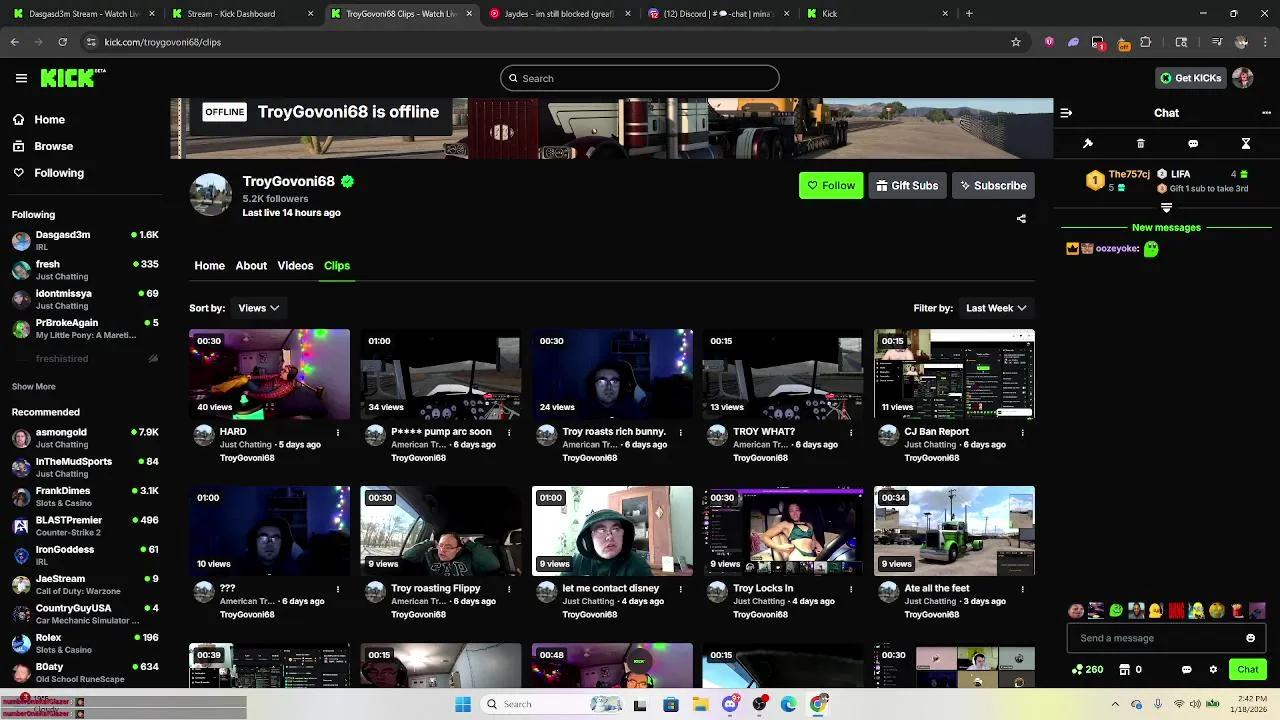The height and width of the screenshot is (720, 1280).
Task: Click the 260 channel points icon
Action: tap(1087, 670)
